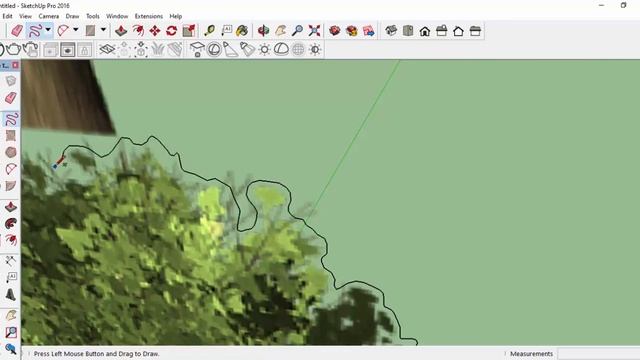Open the View menu
Screen dimensions: 640x360
pyautogui.click(x=25, y=16)
